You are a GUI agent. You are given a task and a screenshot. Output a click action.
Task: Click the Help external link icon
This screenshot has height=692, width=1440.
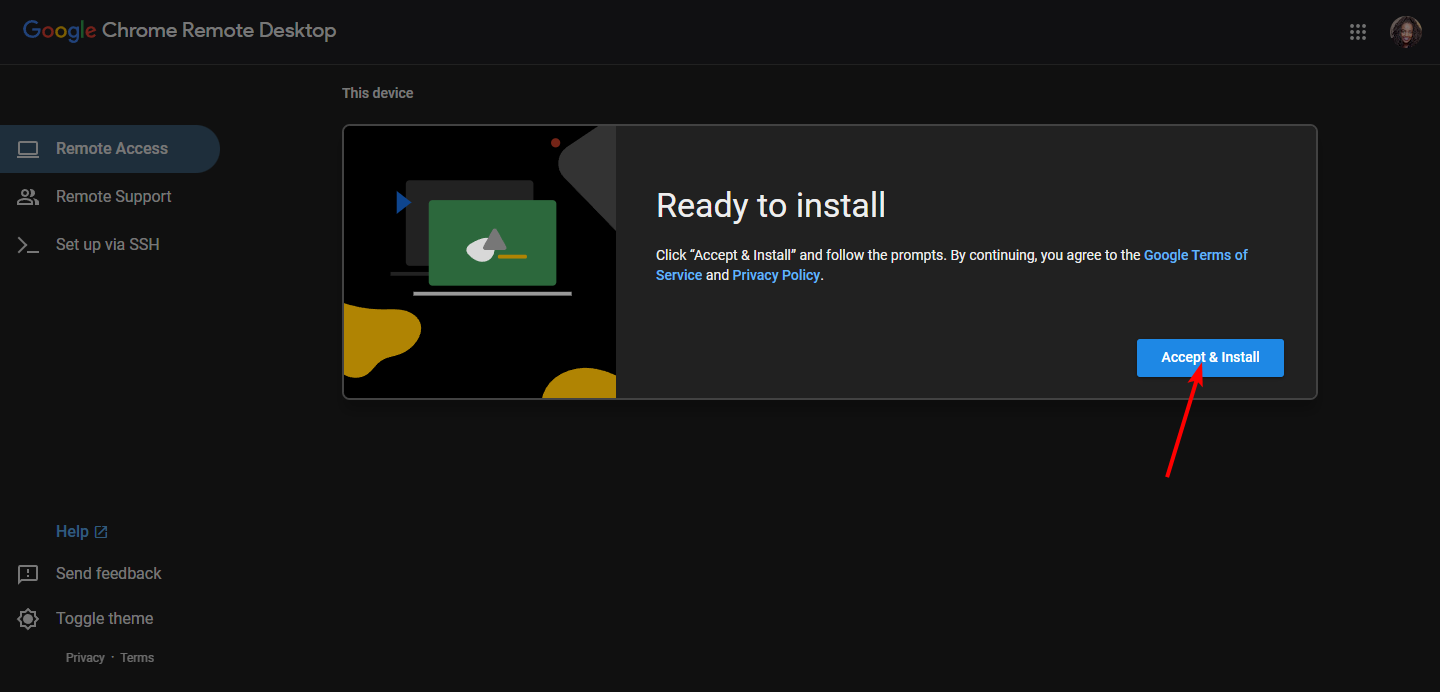point(101,532)
